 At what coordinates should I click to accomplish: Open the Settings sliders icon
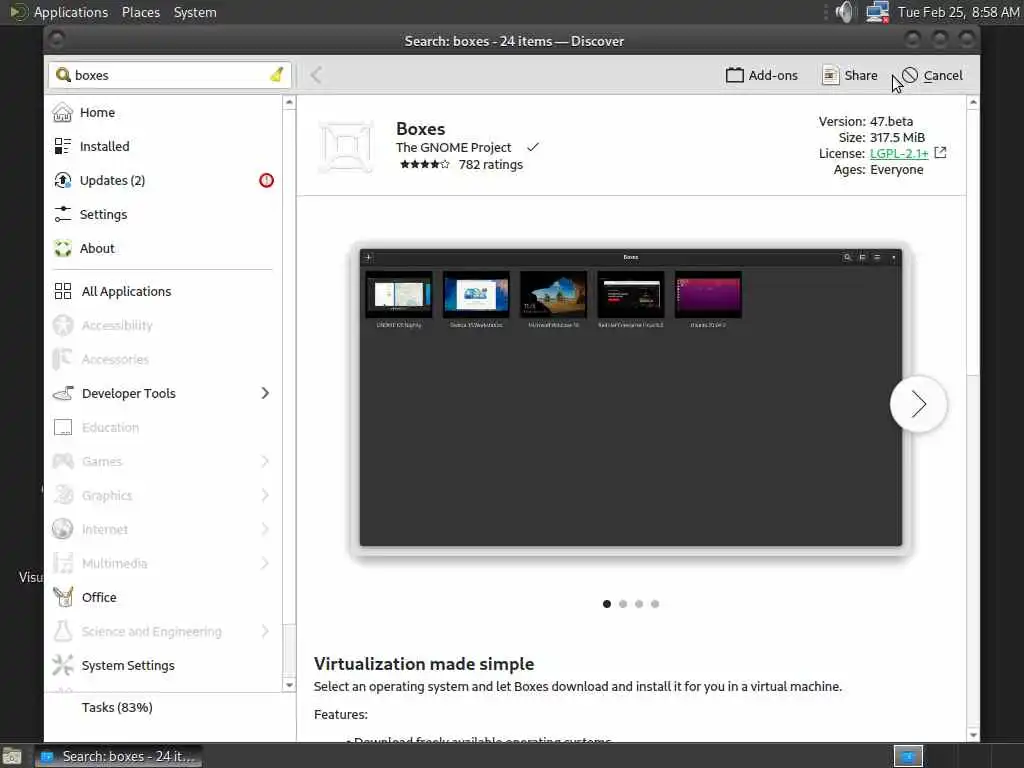click(x=63, y=214)
